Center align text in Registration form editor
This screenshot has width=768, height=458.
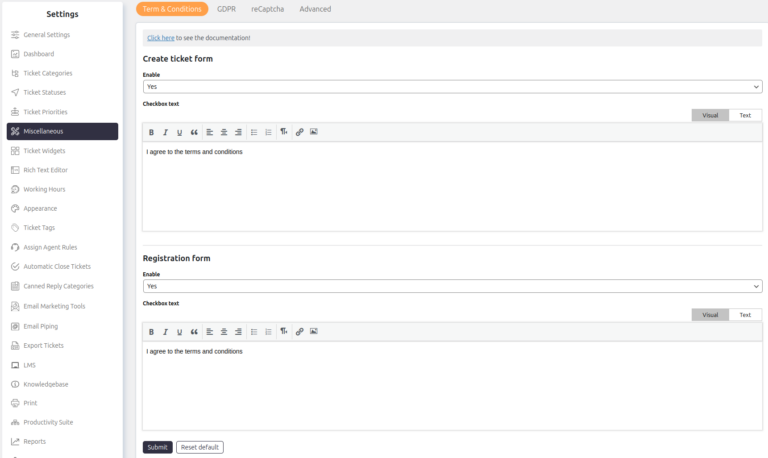pyautogui.click(x=224, y=331)
